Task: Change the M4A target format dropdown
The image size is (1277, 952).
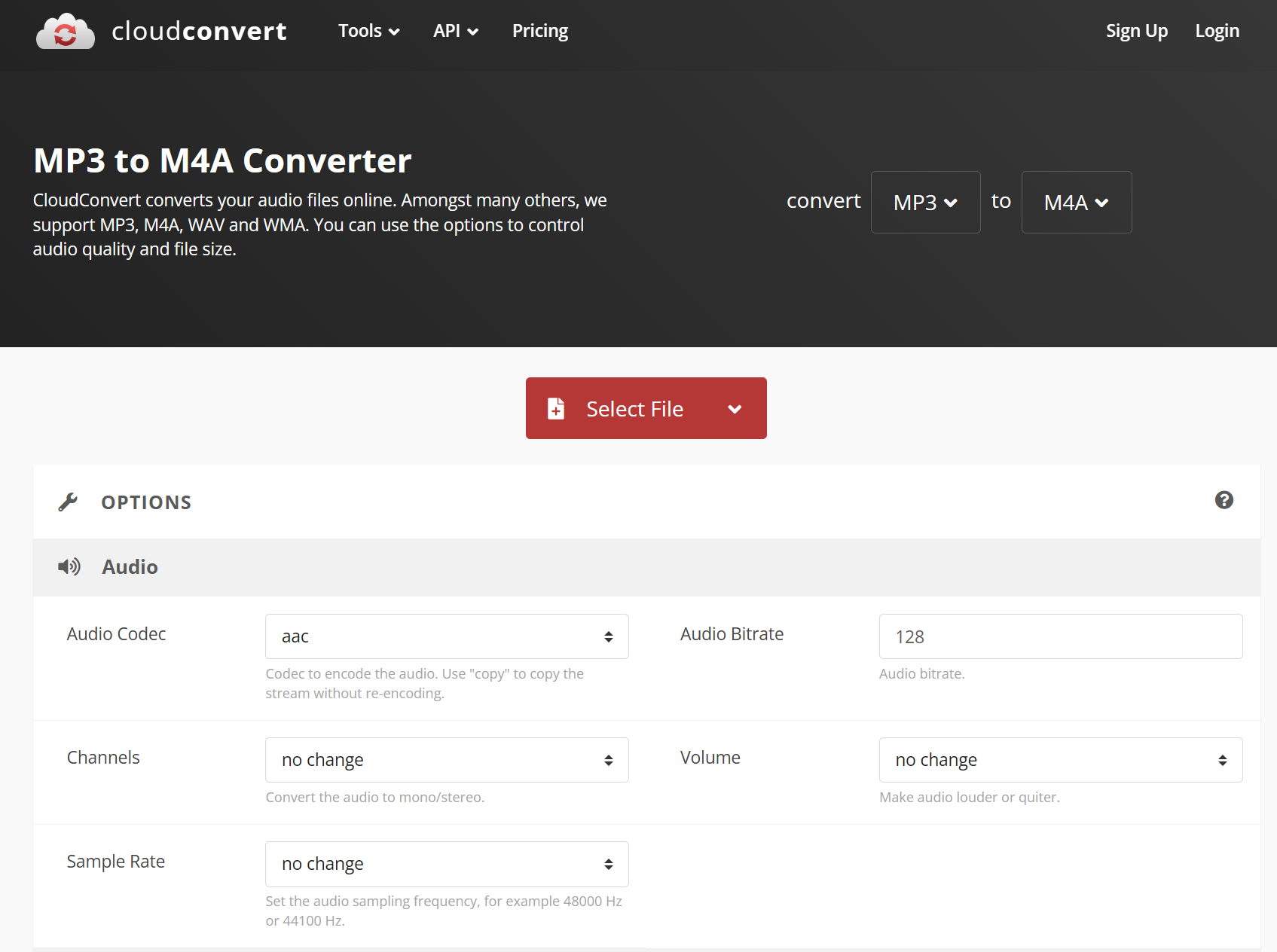Action: tap(1076, 203)
